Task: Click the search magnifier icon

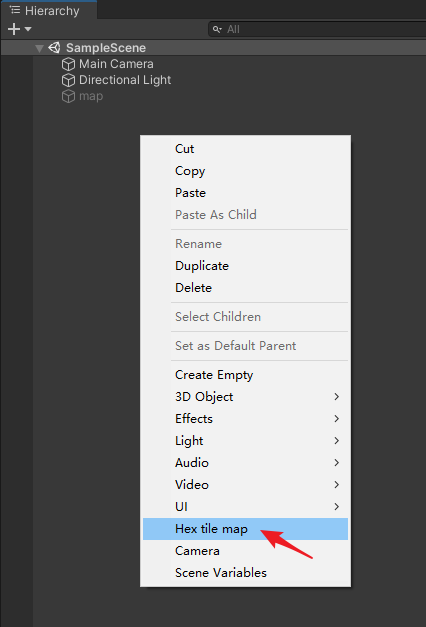Action: point(217,29)
